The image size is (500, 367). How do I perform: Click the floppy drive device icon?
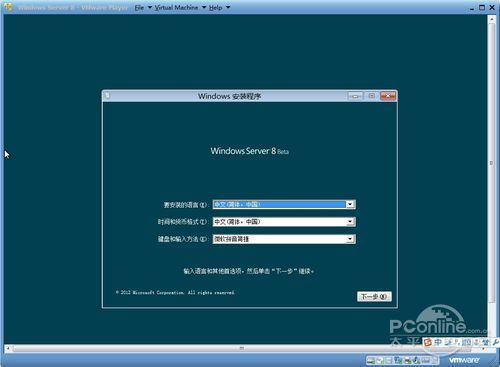click(388, 361)
